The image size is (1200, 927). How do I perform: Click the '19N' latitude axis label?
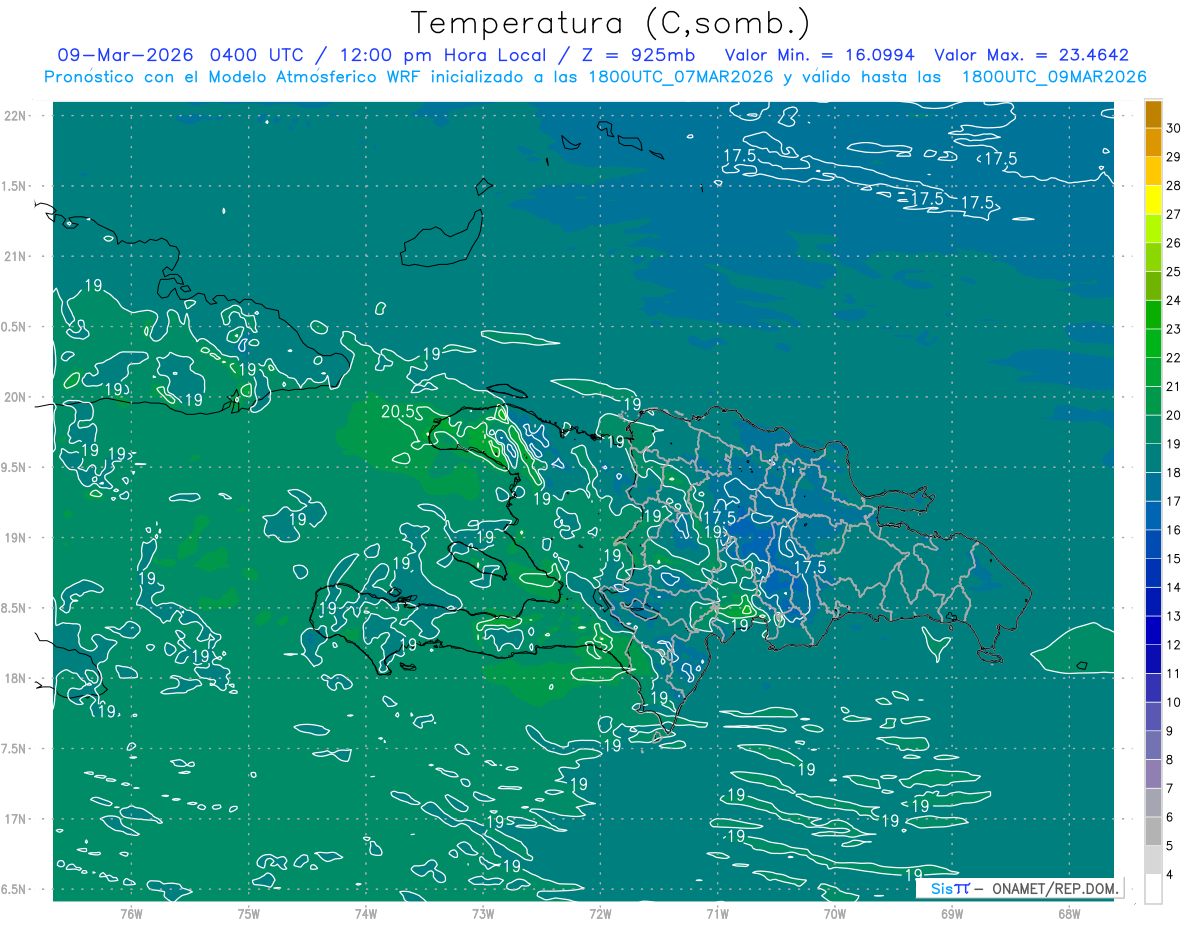click(16, 538)
